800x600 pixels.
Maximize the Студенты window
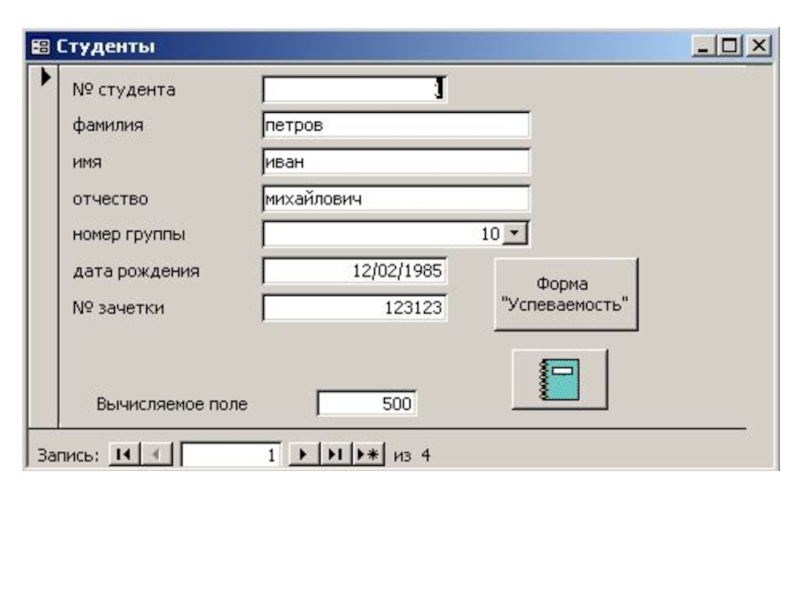click(x=730, y=46)
